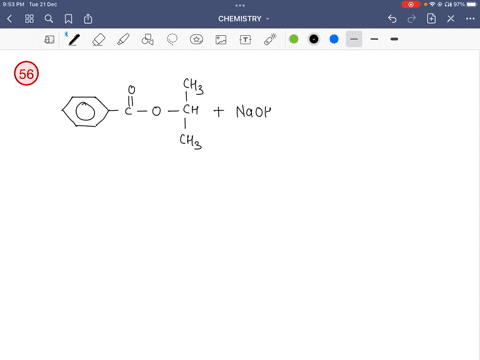
Task: Select the medium stroke width
Action: [x=374, y=39]
